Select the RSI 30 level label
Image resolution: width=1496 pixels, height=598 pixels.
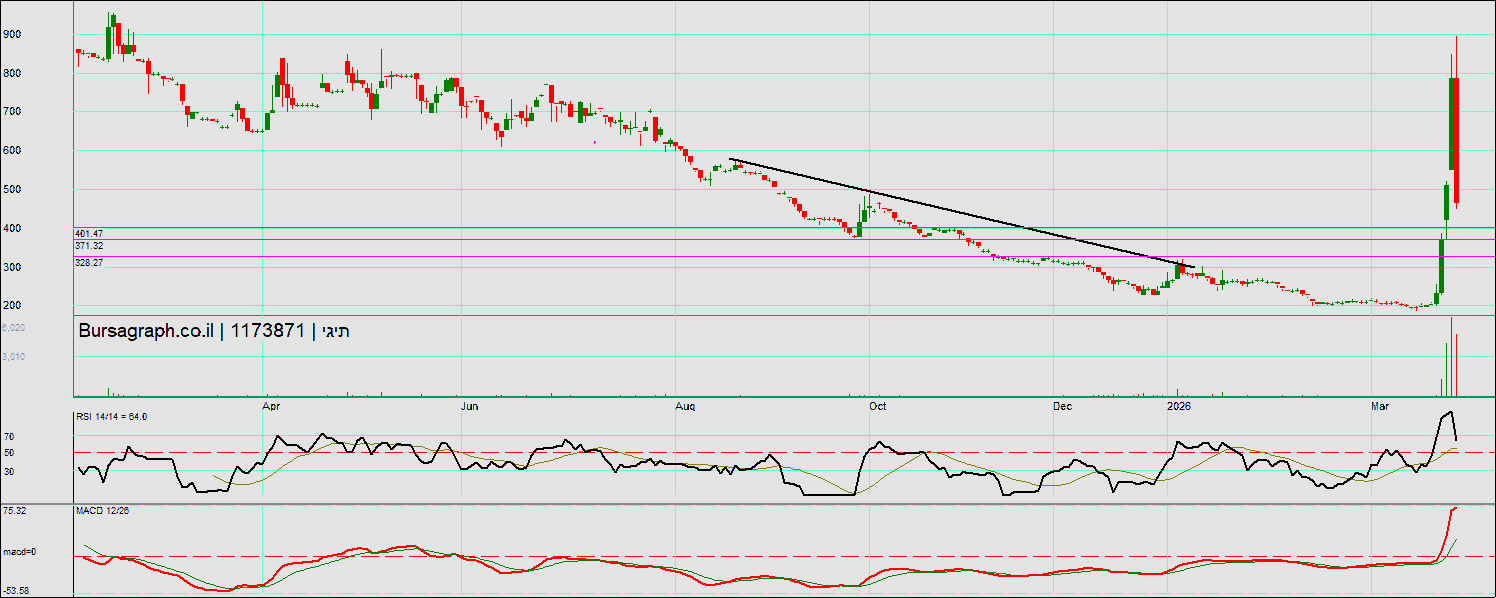point(8,471)
